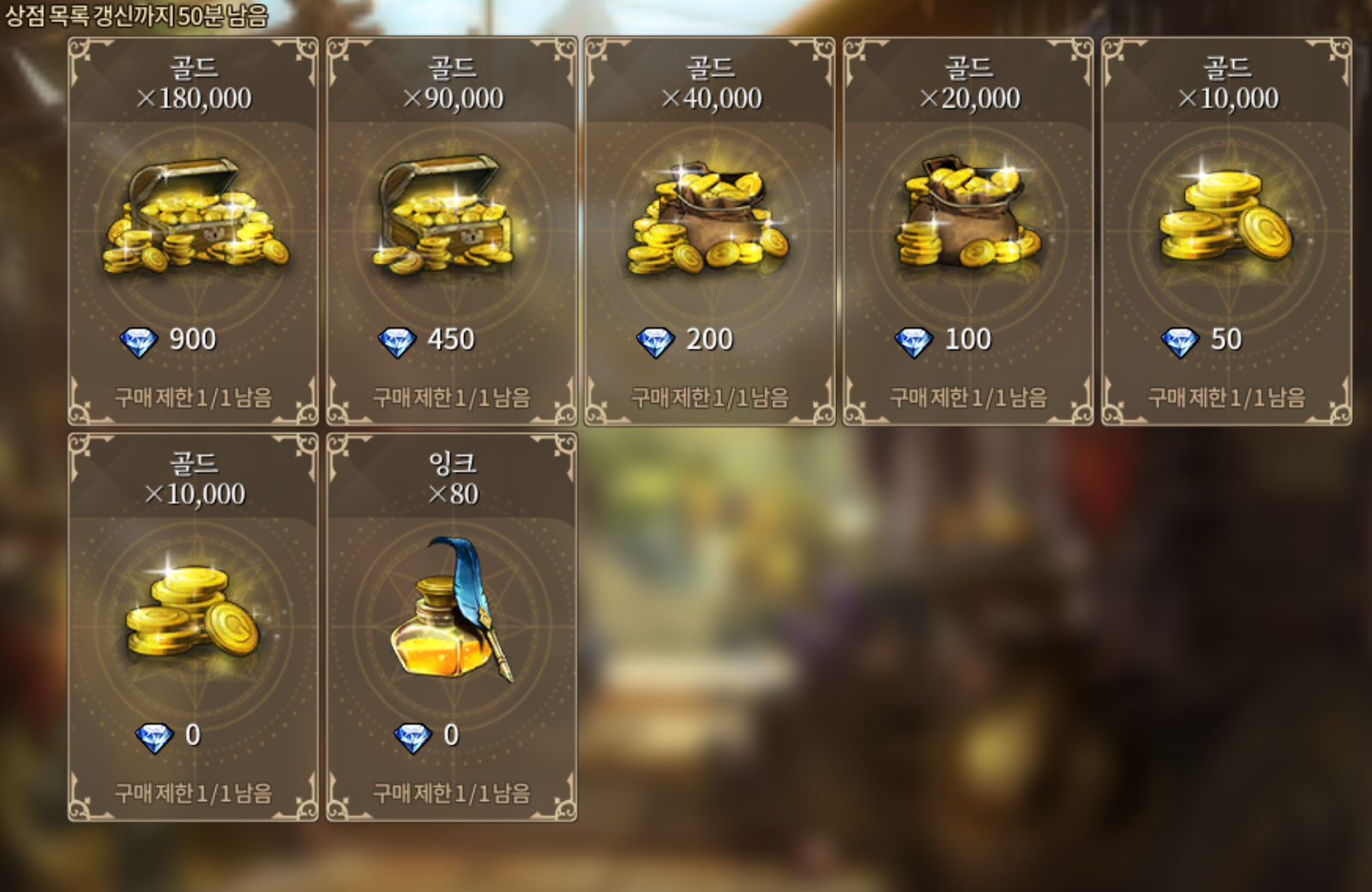Click the diamond on the ink item price
1372x892 pixels.
(412, 737)
